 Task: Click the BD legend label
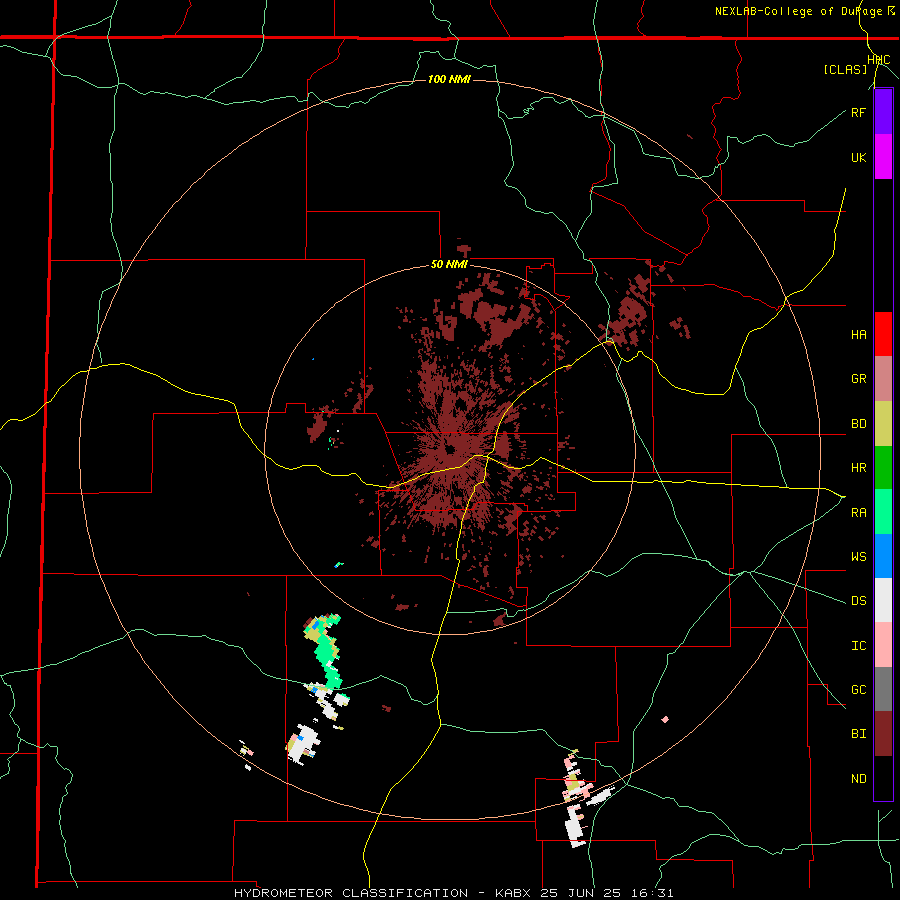(x=858, y=424)
